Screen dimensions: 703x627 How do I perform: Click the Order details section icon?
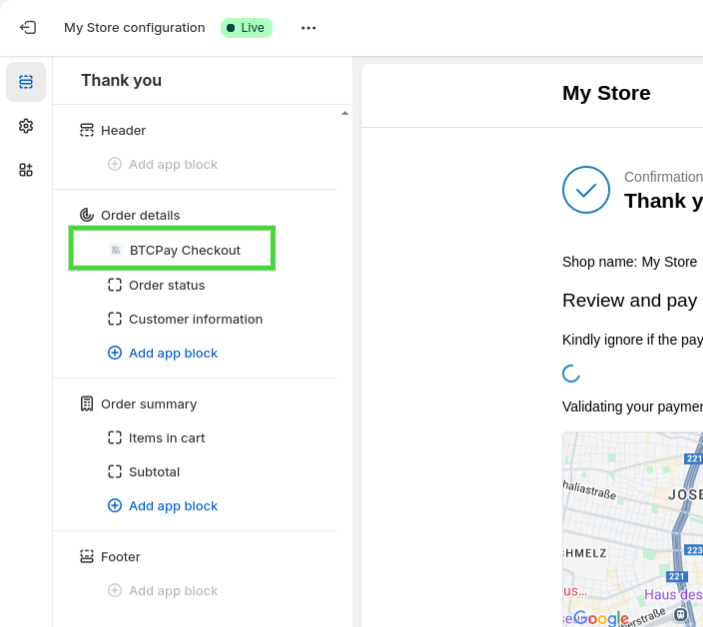pyautogui.click(x=87, y=215)
